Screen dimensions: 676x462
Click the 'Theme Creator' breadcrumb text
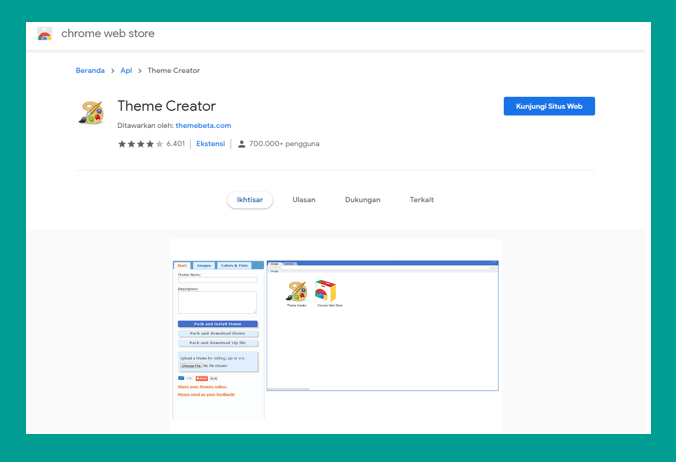point(174,71)
